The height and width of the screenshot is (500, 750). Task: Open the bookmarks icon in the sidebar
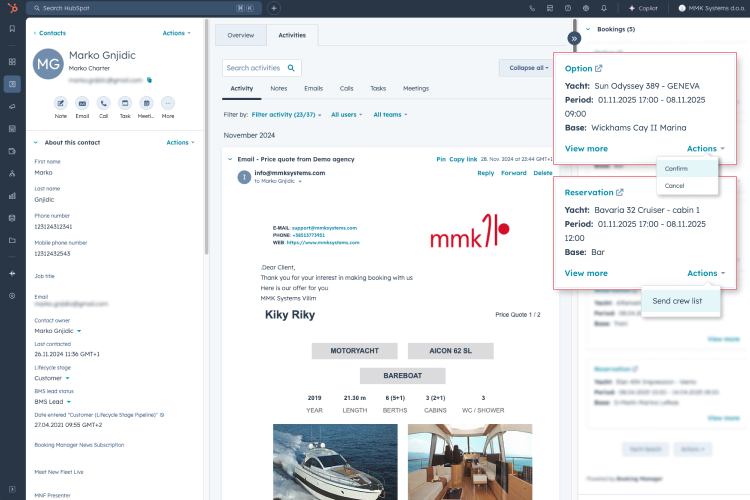(x=12, y=29)
